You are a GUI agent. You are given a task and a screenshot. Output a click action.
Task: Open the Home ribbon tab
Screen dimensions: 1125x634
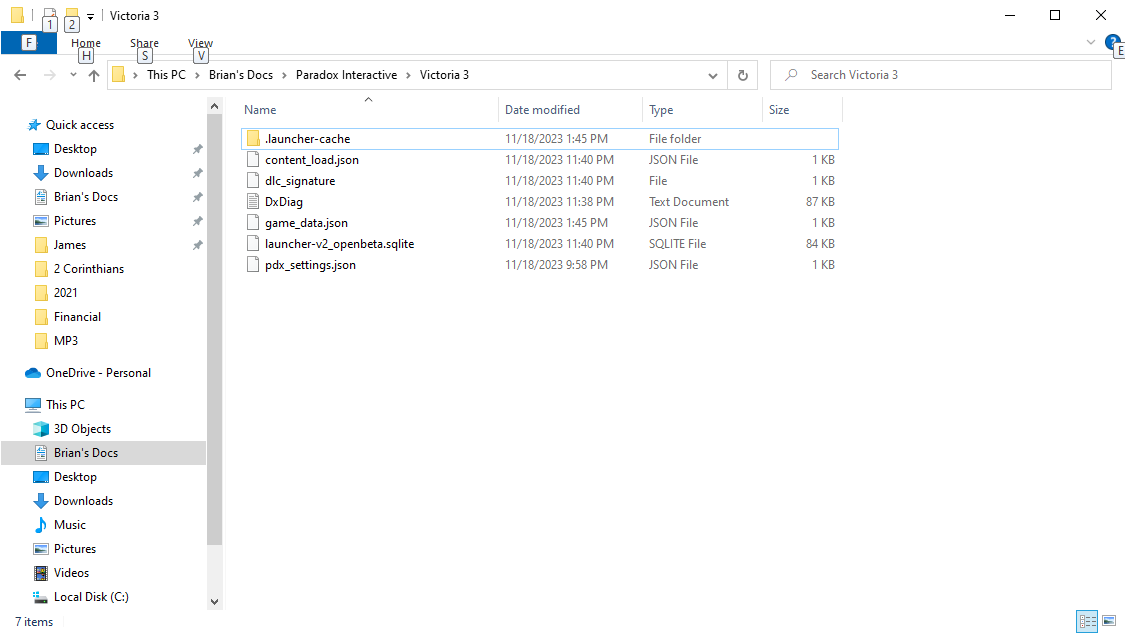[x=86, y=43]
